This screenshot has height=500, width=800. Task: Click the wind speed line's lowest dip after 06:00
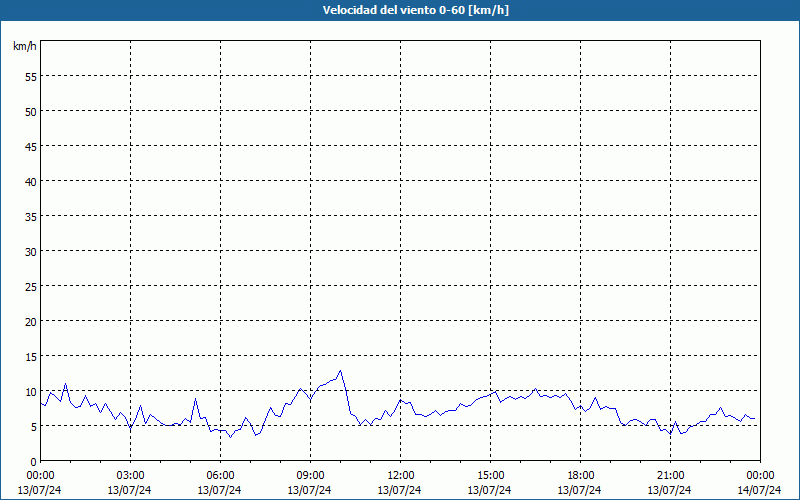point(230,437)
